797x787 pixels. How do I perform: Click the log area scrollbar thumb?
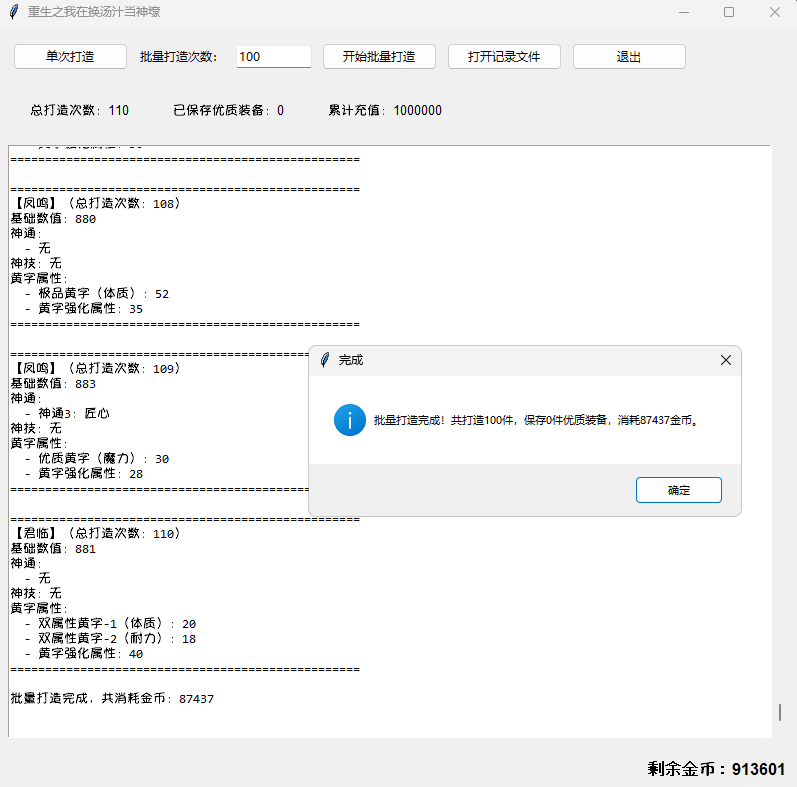click(x=780, y=712)
